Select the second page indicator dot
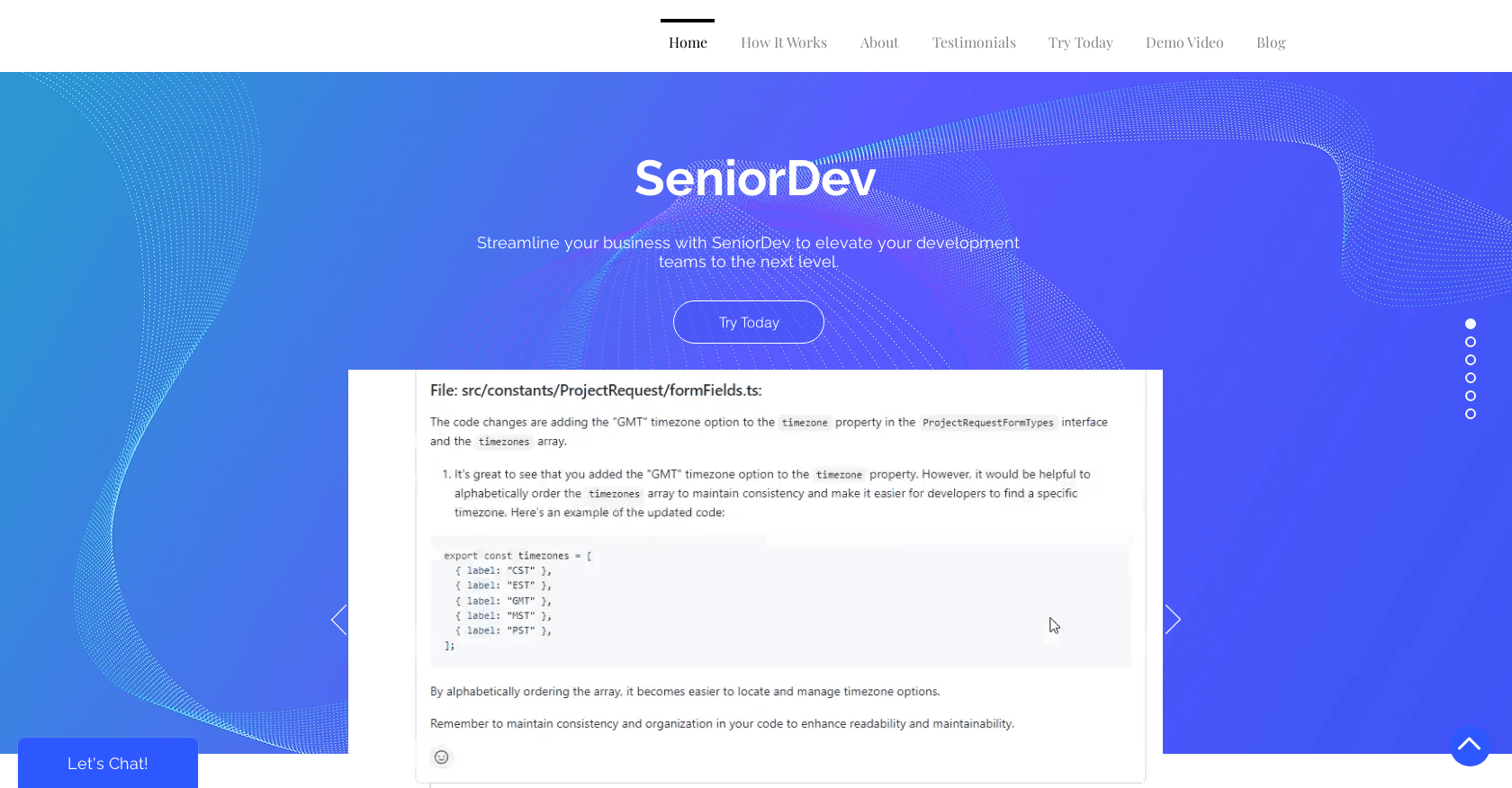The width and height of the screenshot is (1512, 788). point(1471,342)
